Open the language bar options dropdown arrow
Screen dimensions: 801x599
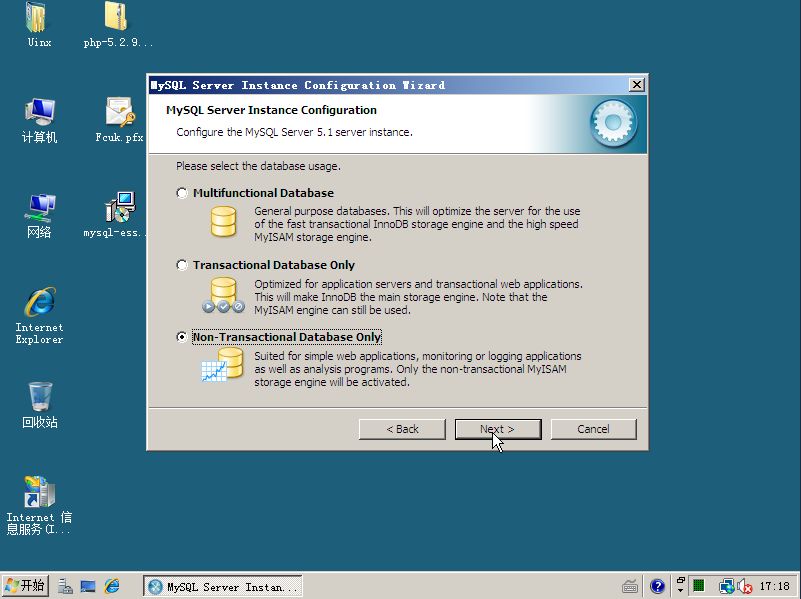coord(680,591)
